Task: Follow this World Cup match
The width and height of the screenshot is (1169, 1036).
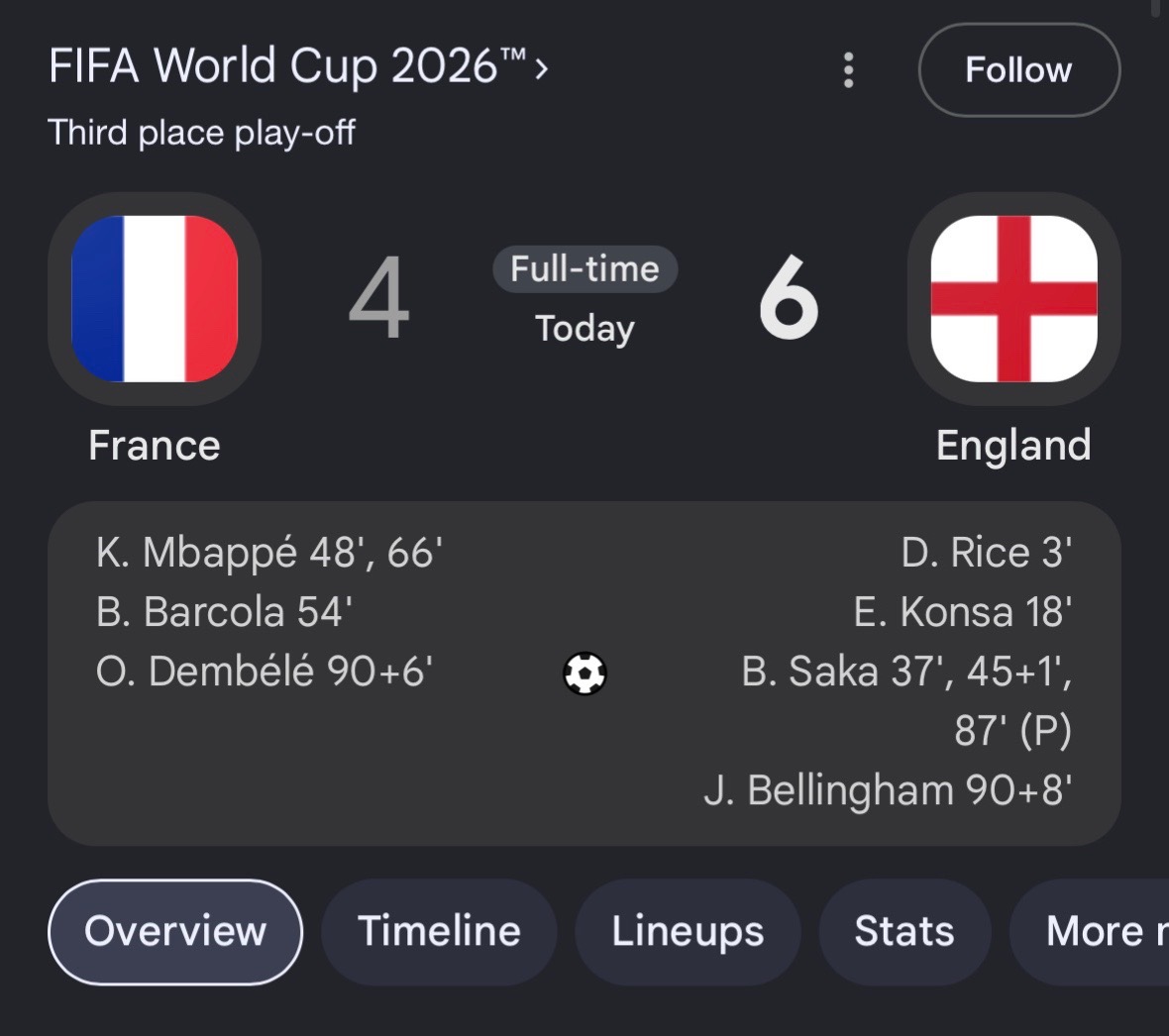Action: tap(1019, 70)
